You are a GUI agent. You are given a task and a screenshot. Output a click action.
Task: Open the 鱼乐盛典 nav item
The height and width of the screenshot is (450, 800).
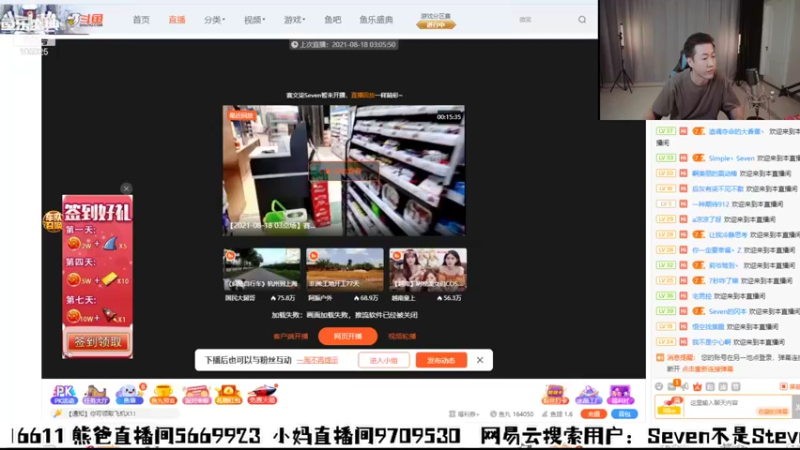376,20
